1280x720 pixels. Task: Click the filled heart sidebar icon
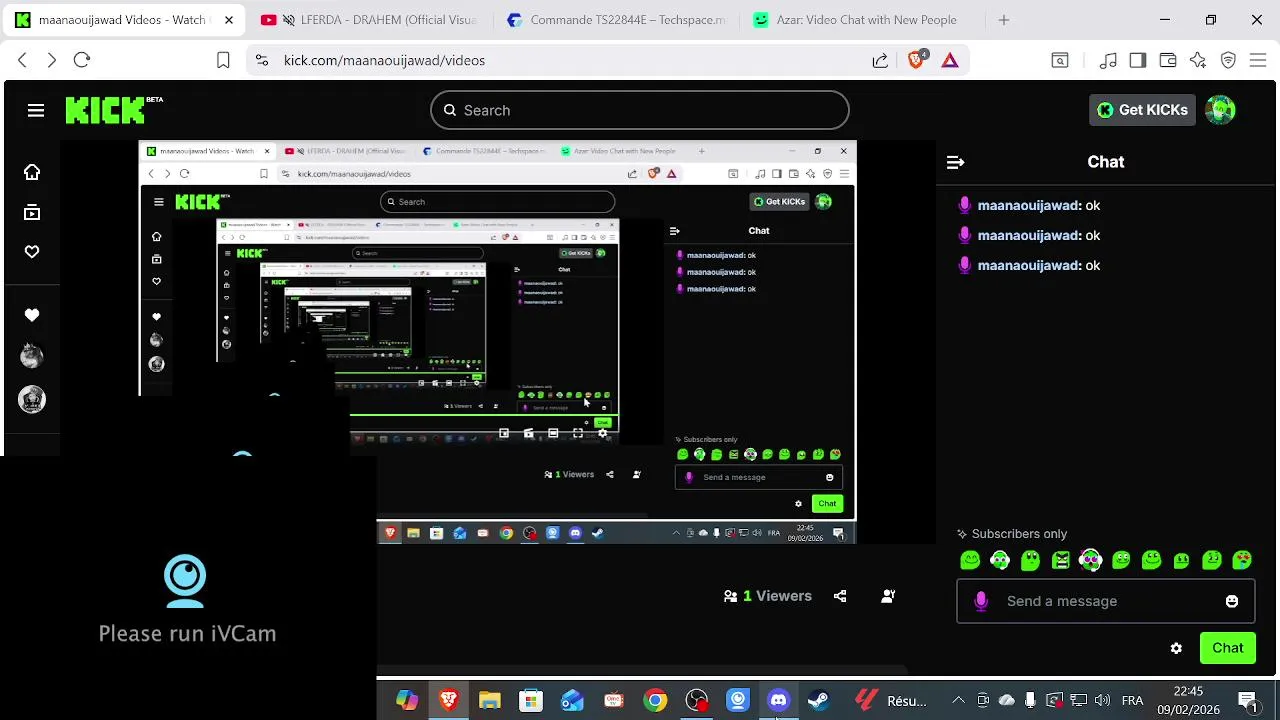point(32,315)
